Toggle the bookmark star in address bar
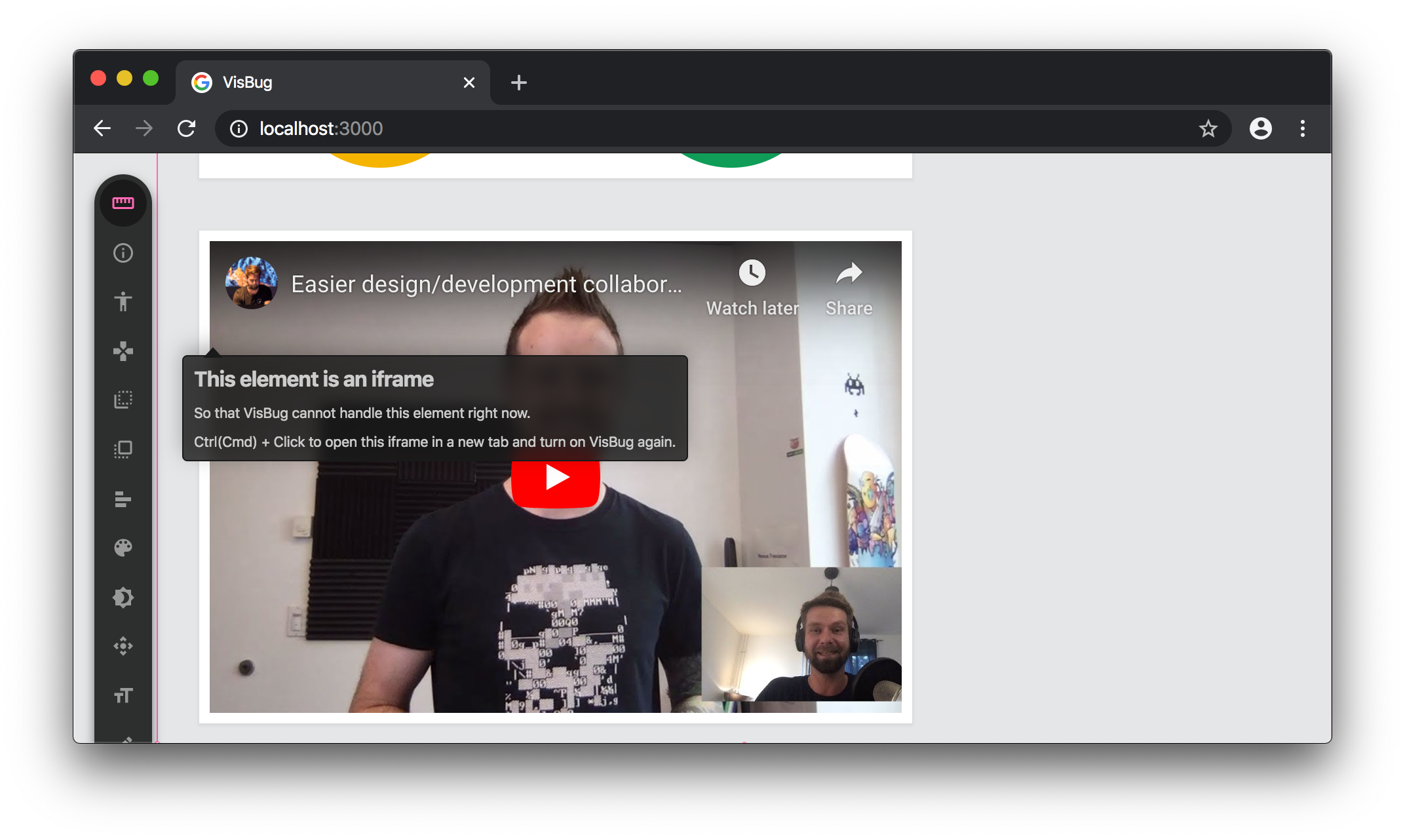 (1209, 128)
